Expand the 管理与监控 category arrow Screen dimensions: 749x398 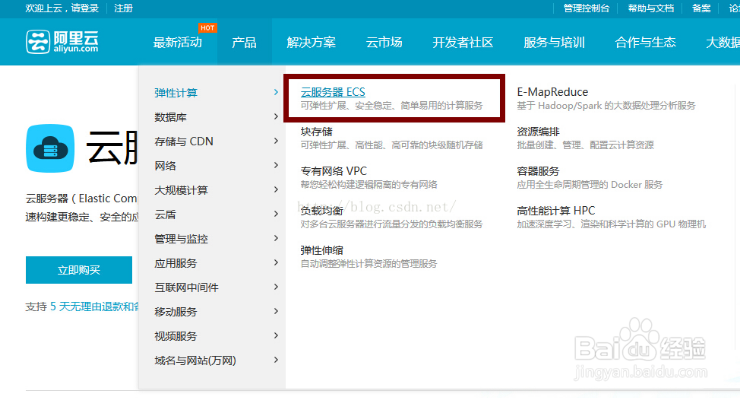point(276,238)
